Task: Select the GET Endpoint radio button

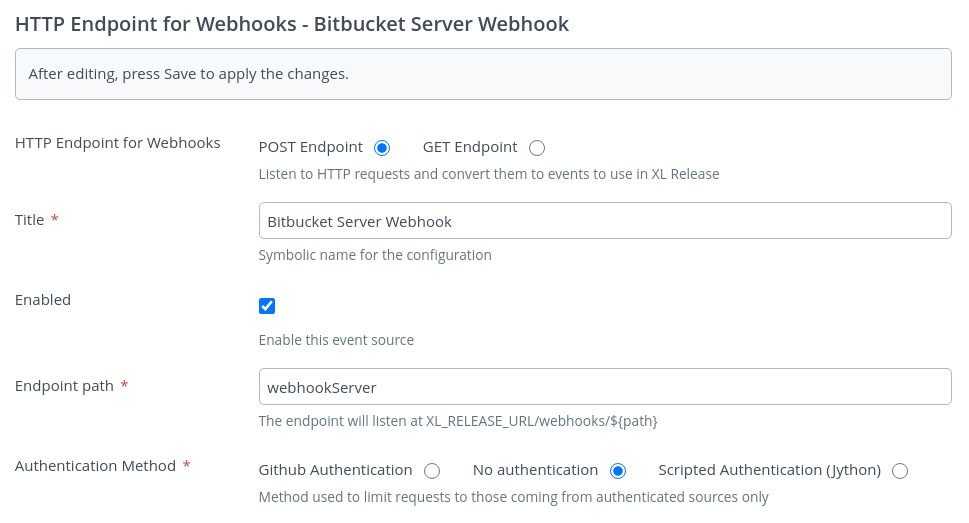Action: click(537, 148)
